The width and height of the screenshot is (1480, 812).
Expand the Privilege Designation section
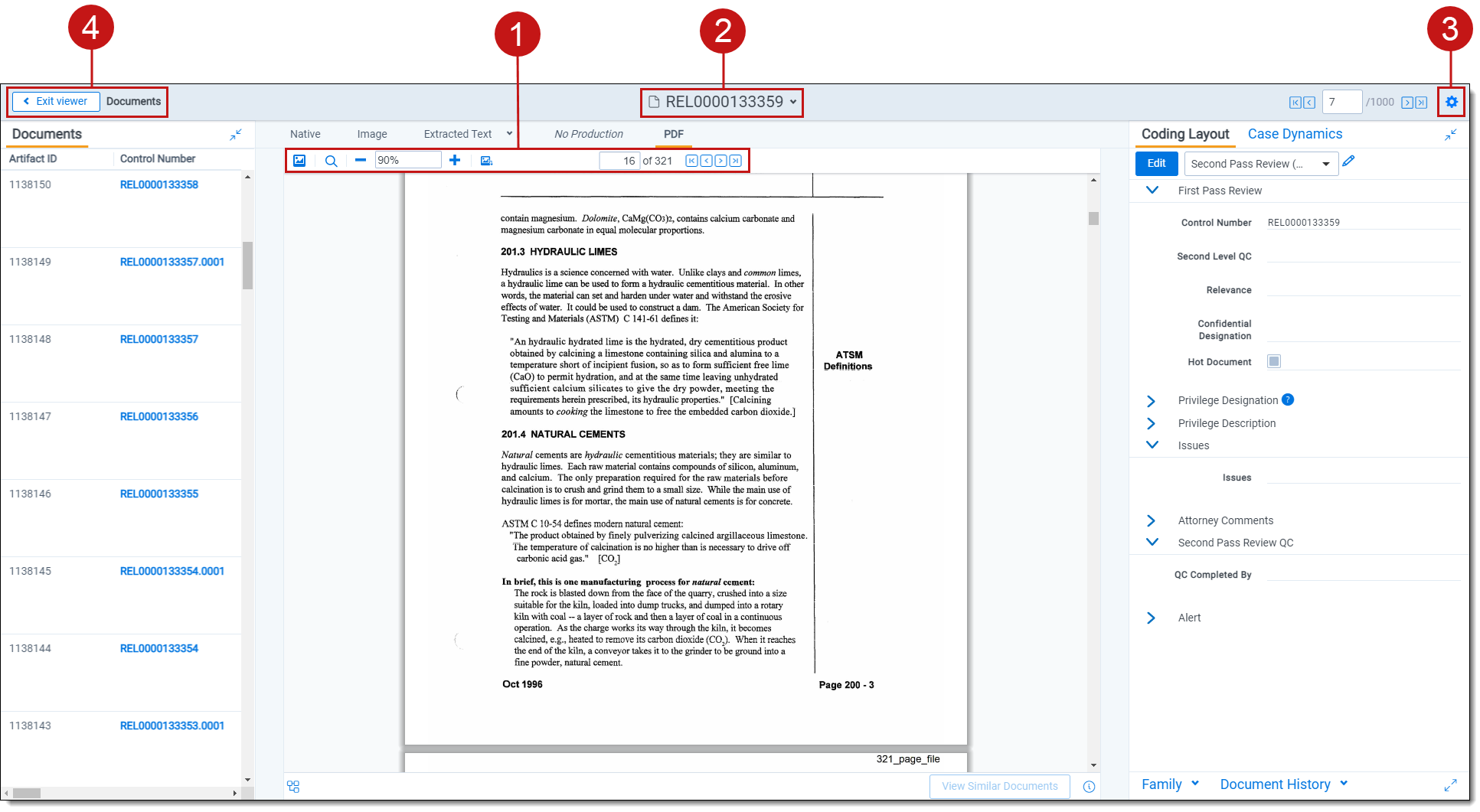pyautogui.click(x=1151, y=400)
